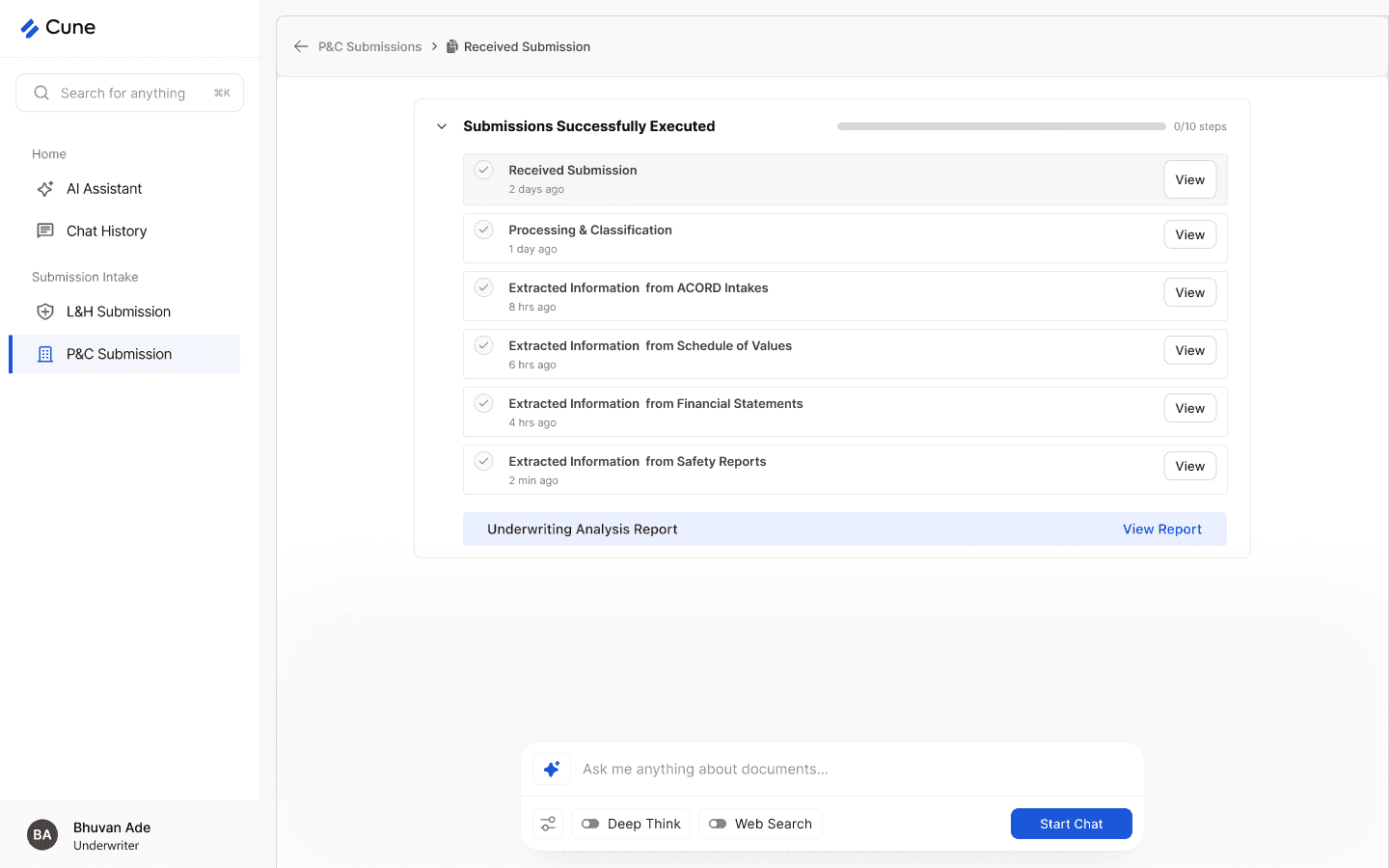Click the '1 day ago' timestamp
1389x868 pixels.
(532, 249)
